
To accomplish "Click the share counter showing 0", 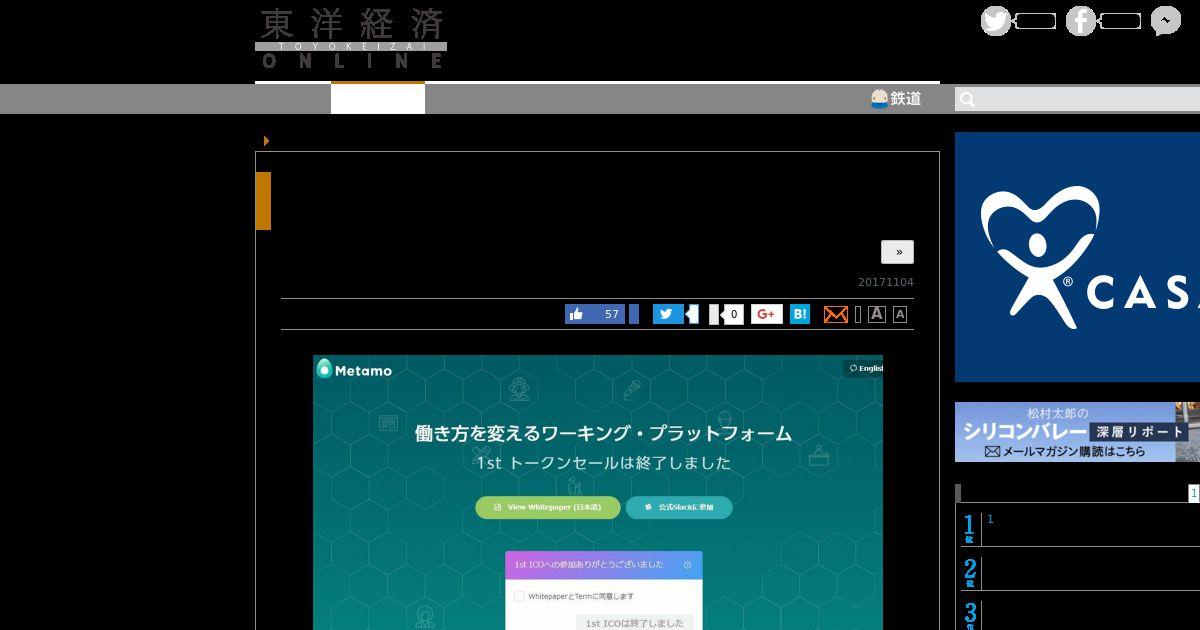I will [x=734, y=314].
